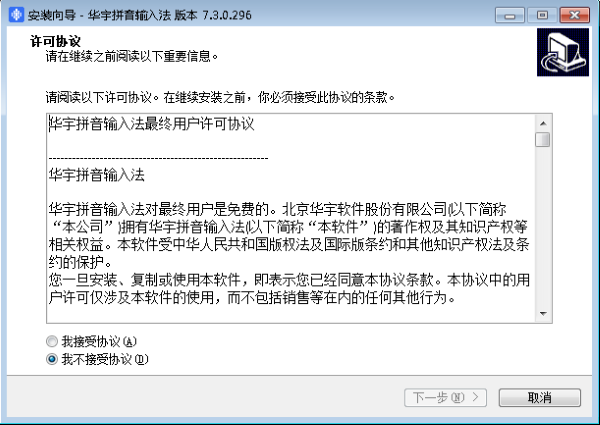Image resolution: width=600 pixels, height=425 pixels.
Task: Click the dashed separator line in the license text
Action: click(158, 158)
